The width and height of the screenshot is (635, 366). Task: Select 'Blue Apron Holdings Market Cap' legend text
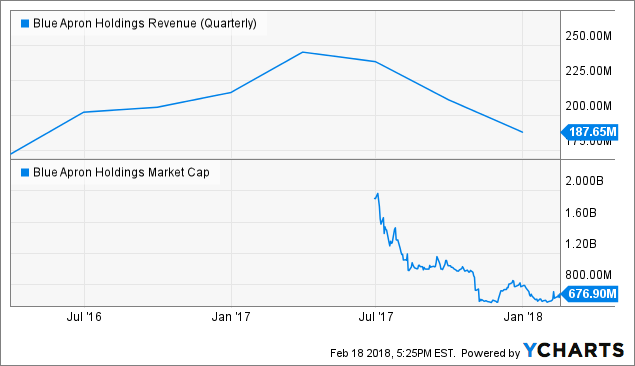point(121,172)
